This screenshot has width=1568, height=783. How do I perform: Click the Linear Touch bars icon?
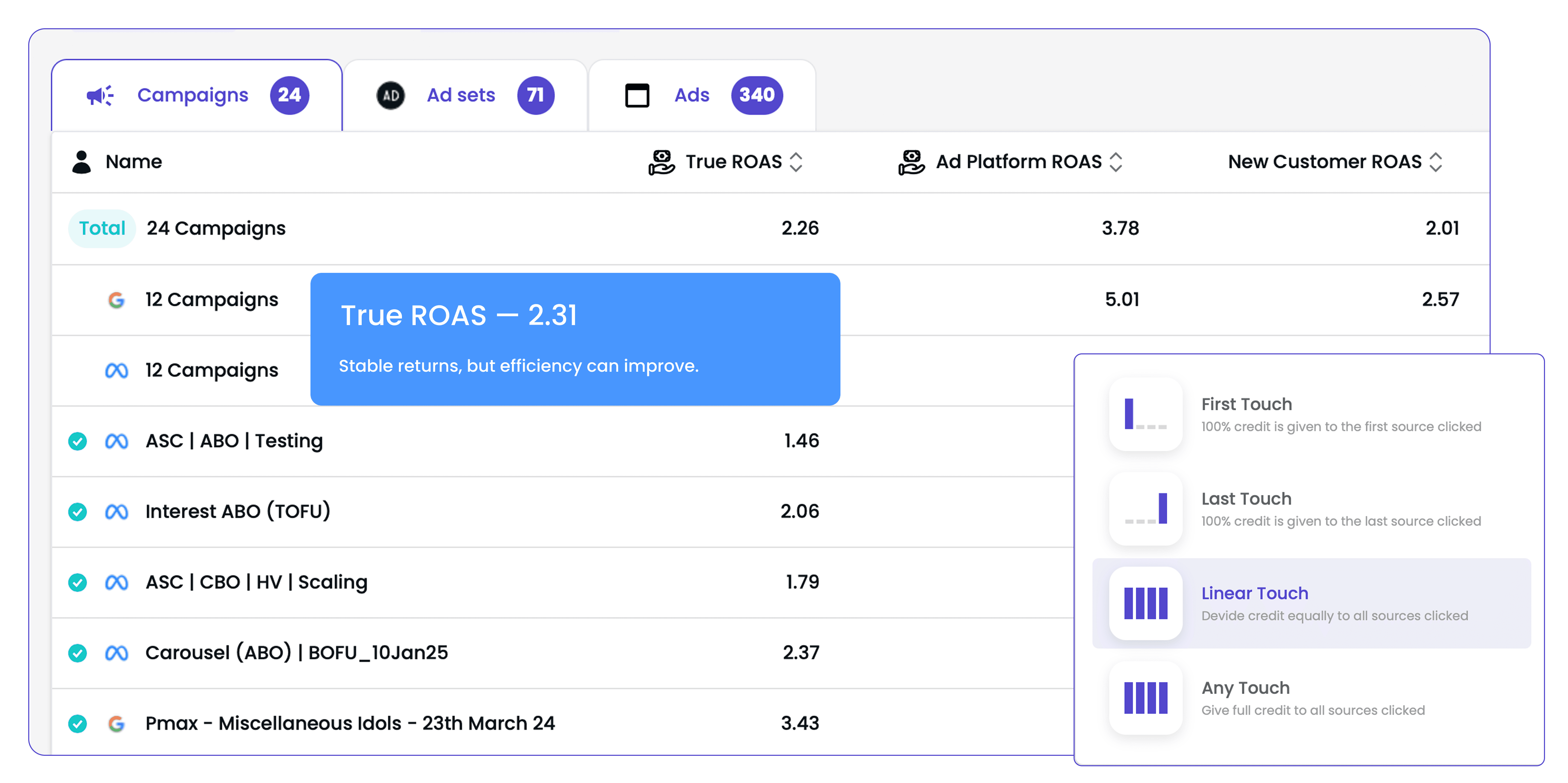pyautogui.click(x=1146, y=603)
